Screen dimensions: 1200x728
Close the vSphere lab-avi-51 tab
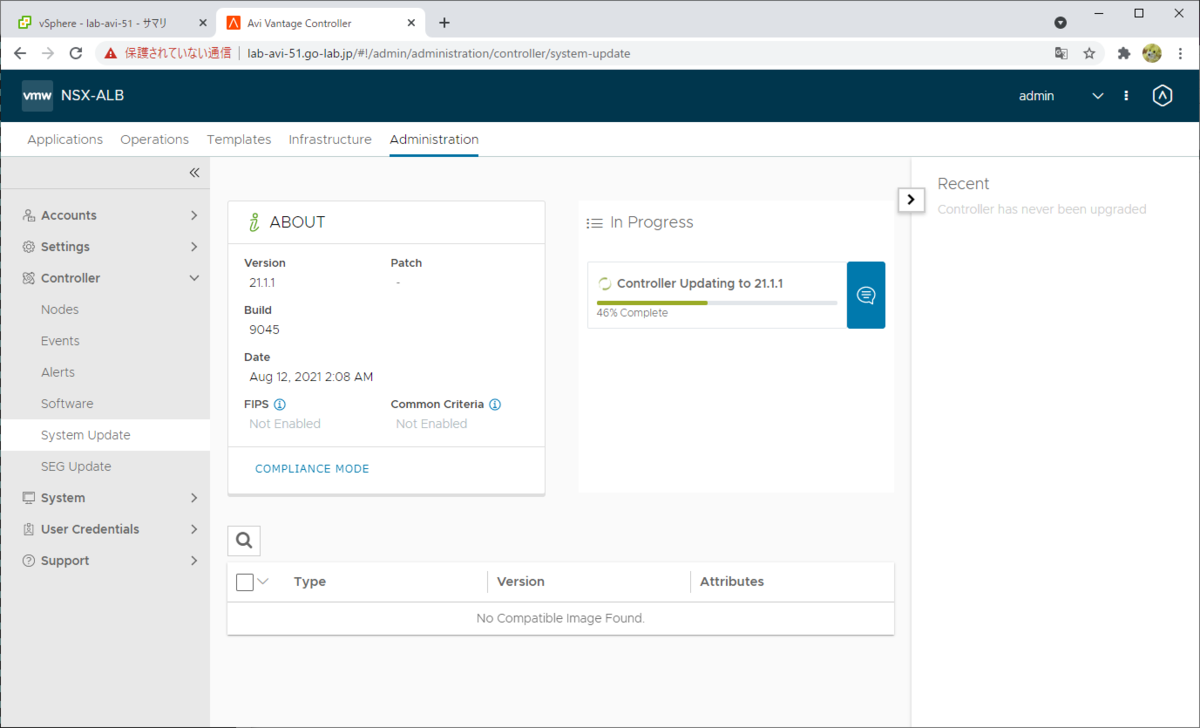(201, 23)
